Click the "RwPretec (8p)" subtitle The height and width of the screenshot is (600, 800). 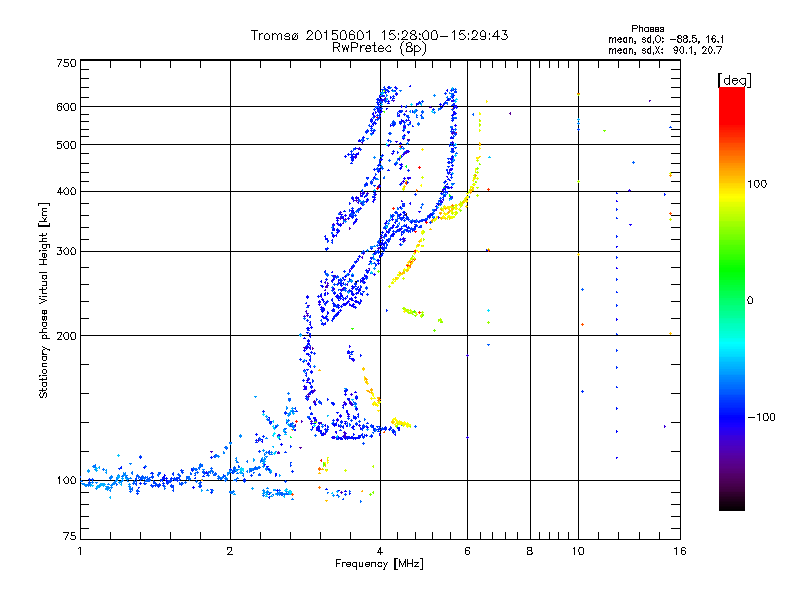click(379, 48)
